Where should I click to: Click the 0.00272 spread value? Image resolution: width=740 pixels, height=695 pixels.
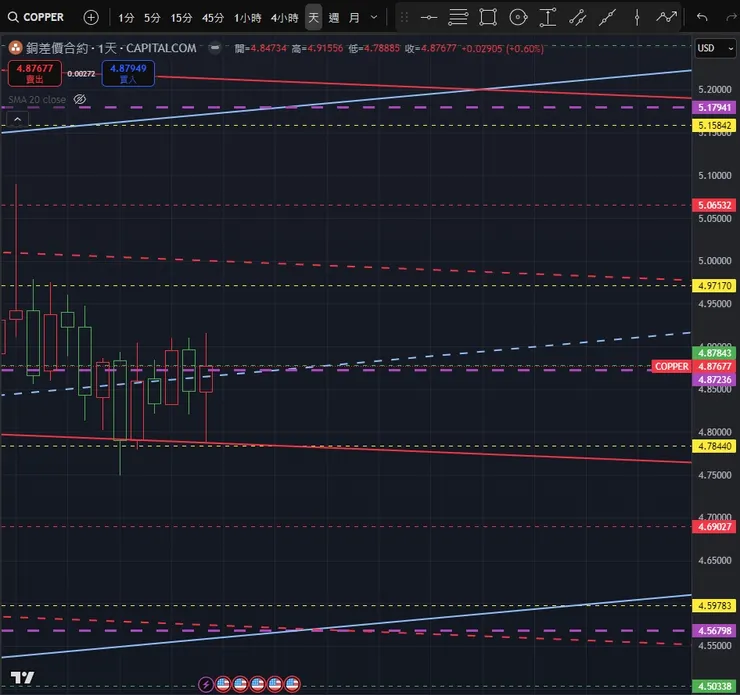(x=81, y=74)
